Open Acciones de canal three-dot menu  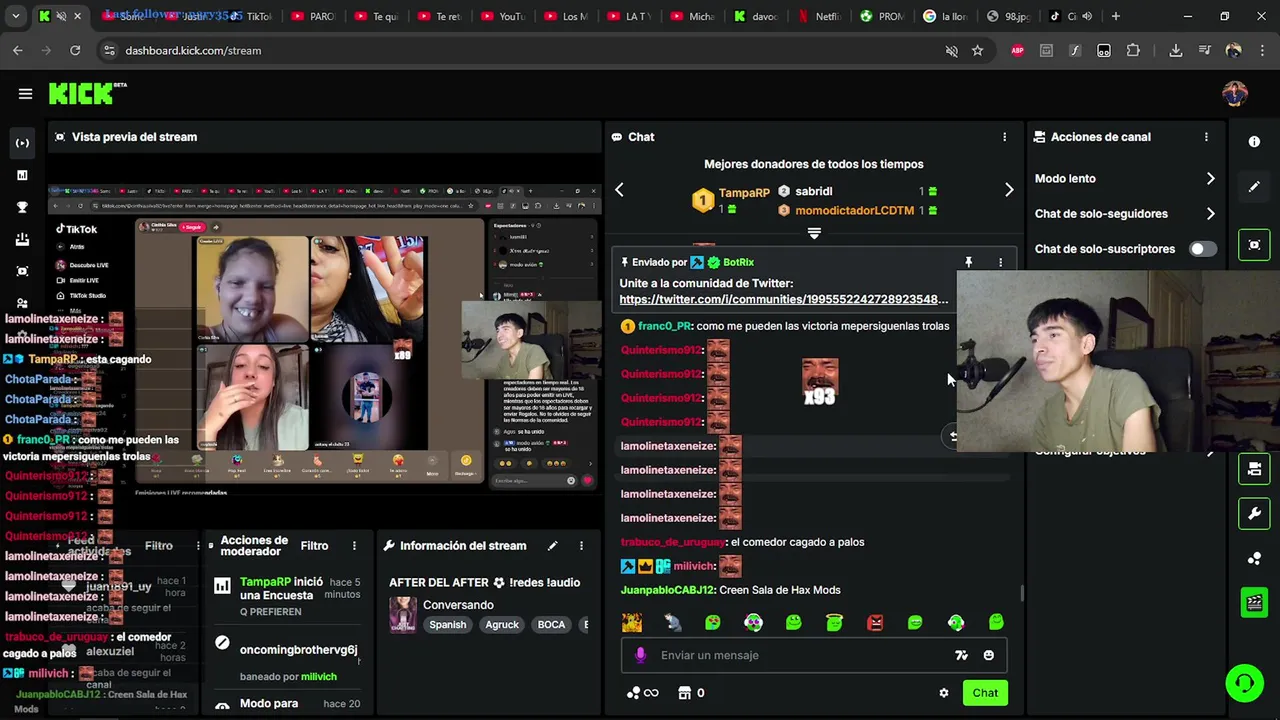point(1206,137)
